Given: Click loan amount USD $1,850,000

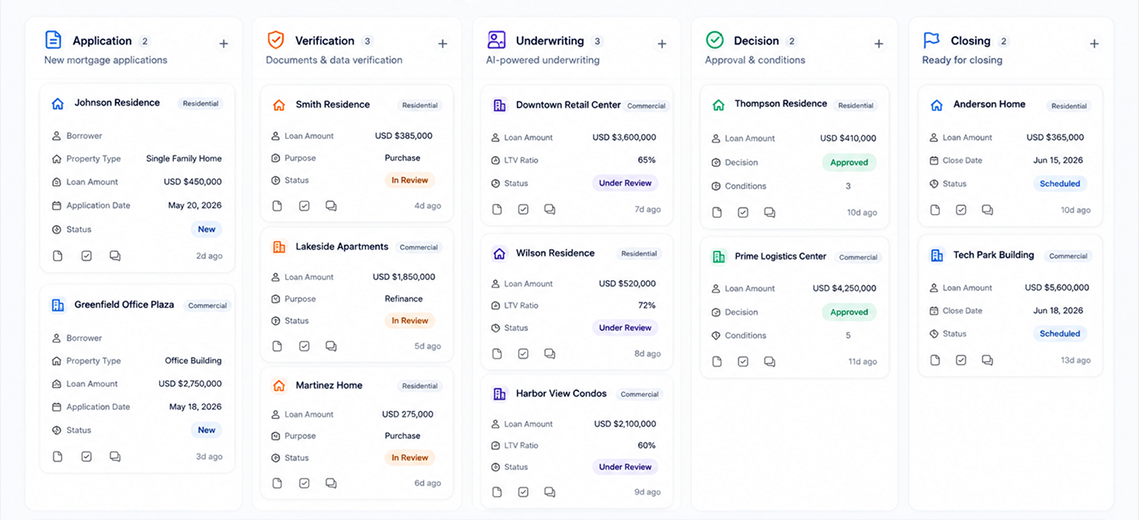Looking at the screenshot, I should pyautogui.click(x=404, y=277).
